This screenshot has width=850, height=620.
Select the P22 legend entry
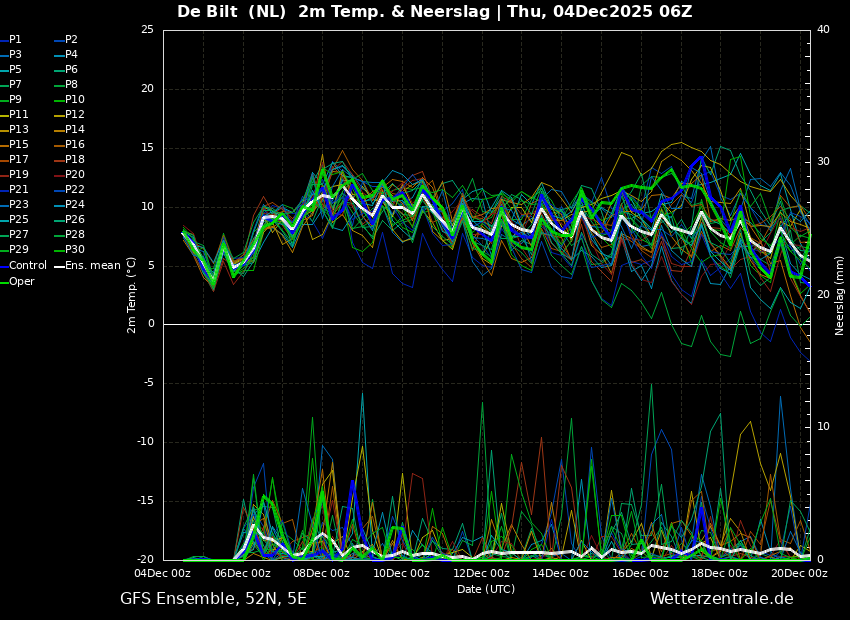pyautogui.click(x=75, y=190)
